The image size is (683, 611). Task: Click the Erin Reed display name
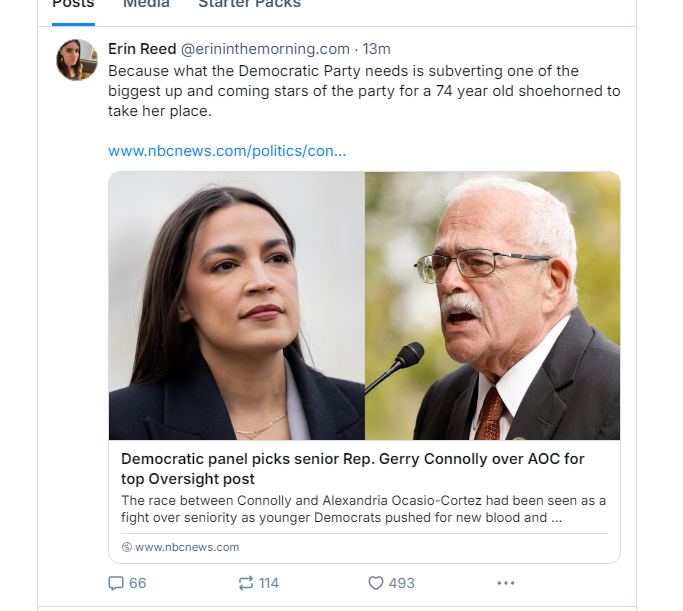141,49
